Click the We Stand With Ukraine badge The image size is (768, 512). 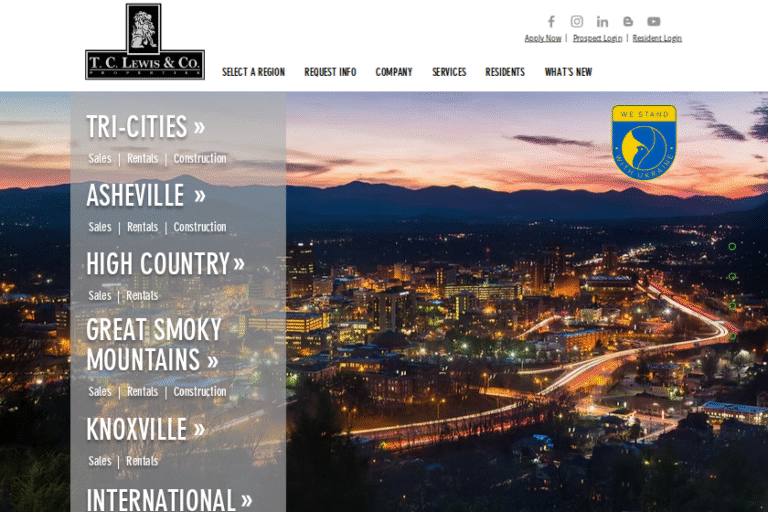click(644, 141)
